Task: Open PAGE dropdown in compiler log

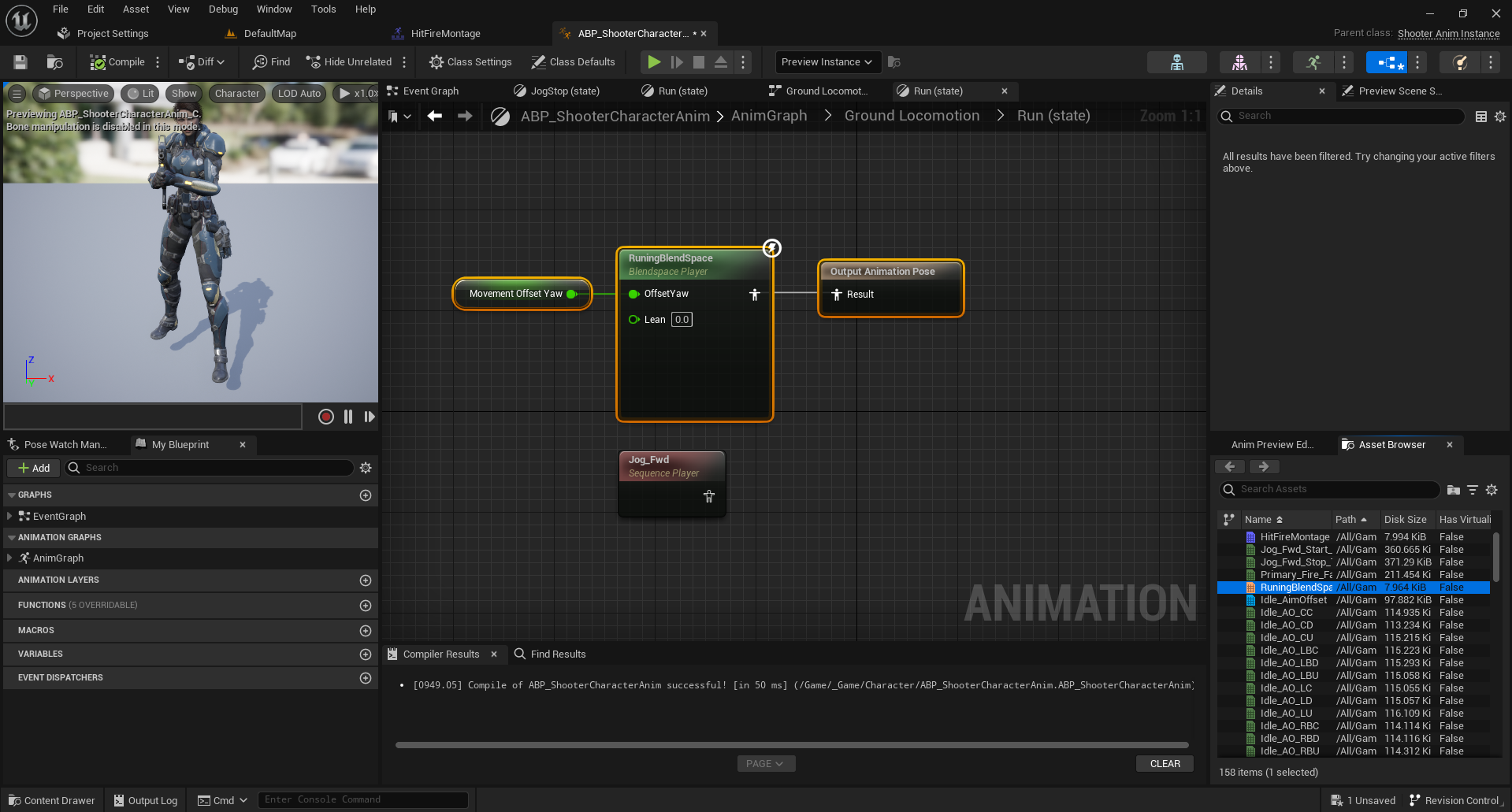Action: coord(766,764)
